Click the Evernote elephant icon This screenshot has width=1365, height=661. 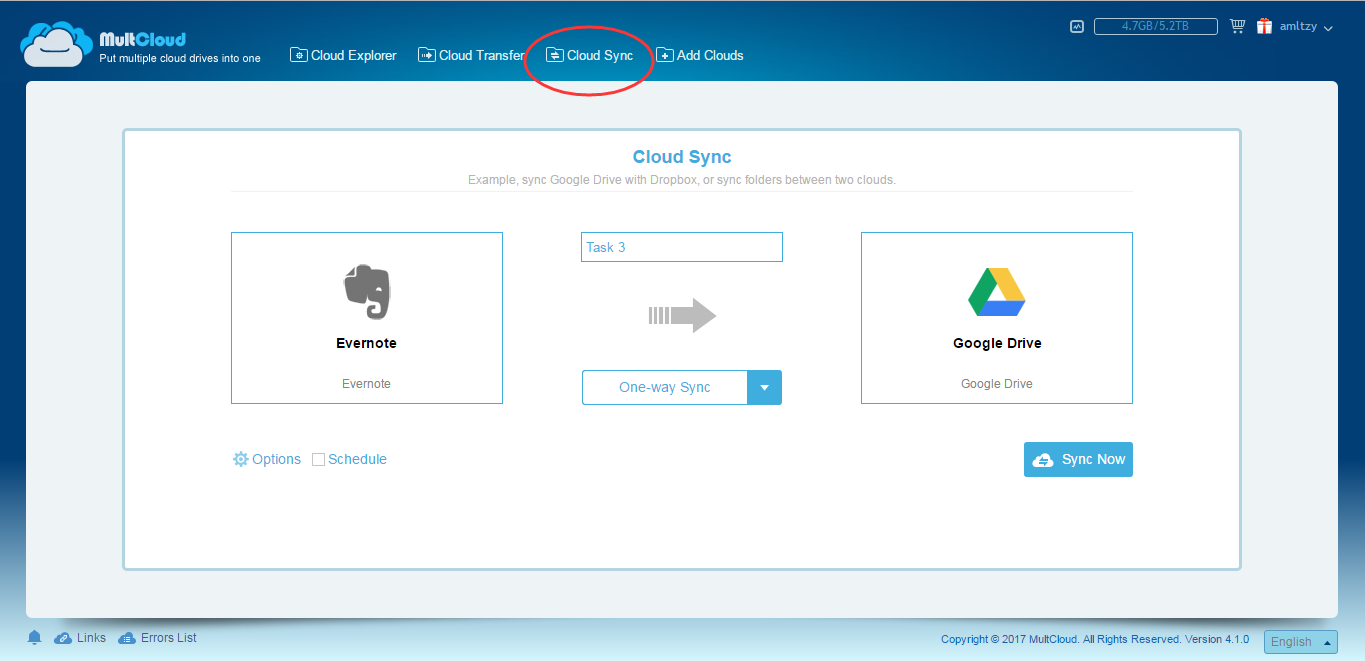pos(367,292)
